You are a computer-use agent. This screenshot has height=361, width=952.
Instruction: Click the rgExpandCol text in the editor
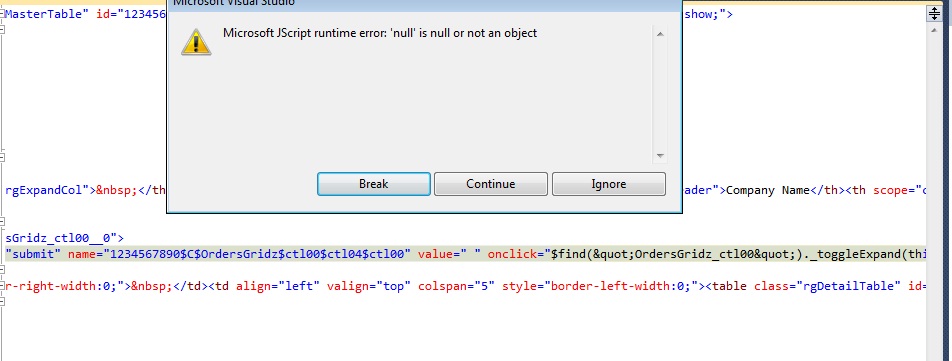pyautogui.click(x=43, y=191)
